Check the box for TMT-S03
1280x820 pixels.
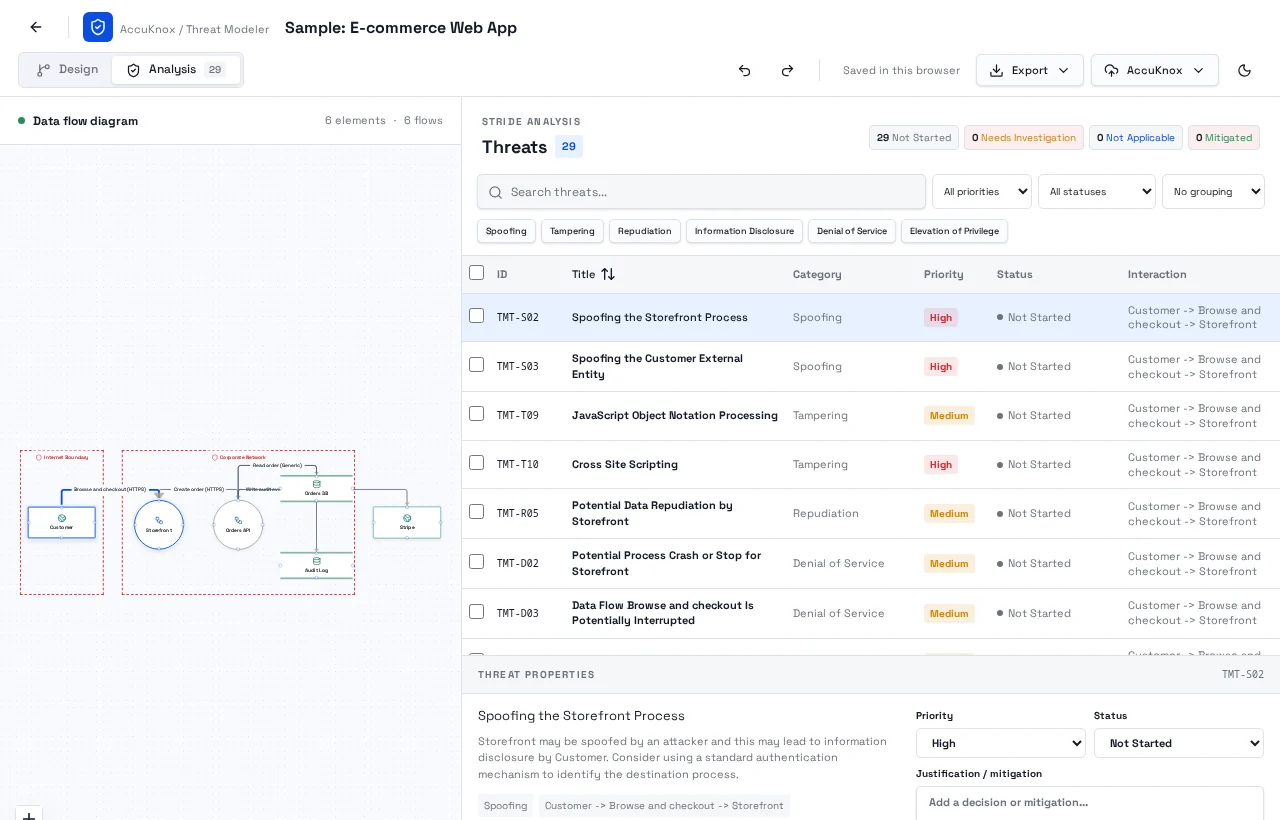click(x=477, y=365)
